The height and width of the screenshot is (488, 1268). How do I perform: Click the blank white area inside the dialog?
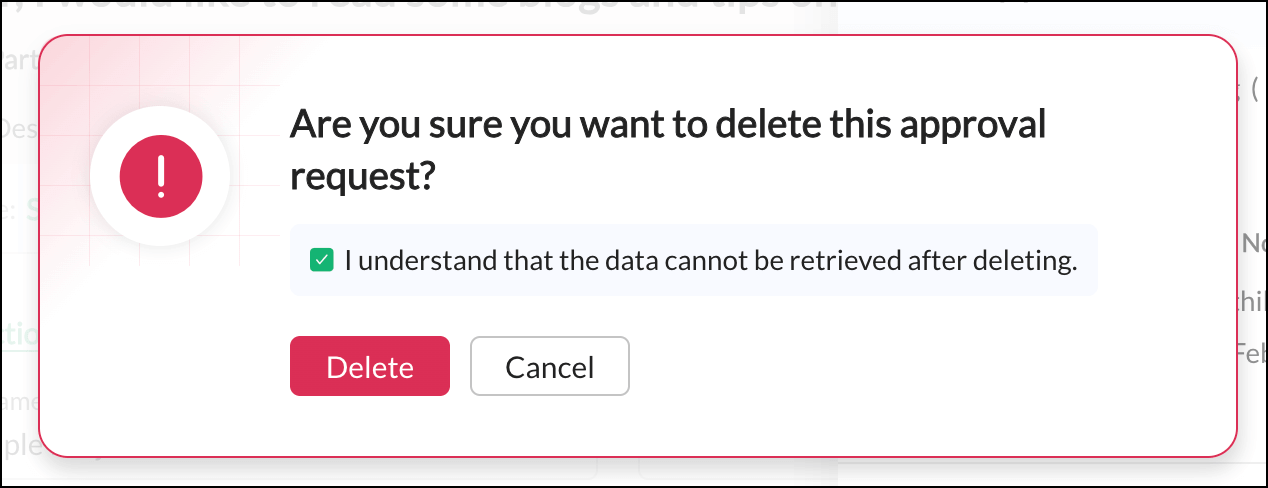coord(900,380)
